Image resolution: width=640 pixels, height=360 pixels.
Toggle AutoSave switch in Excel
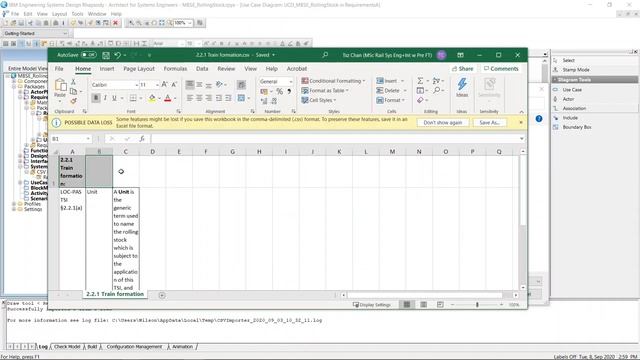(89, 55)
